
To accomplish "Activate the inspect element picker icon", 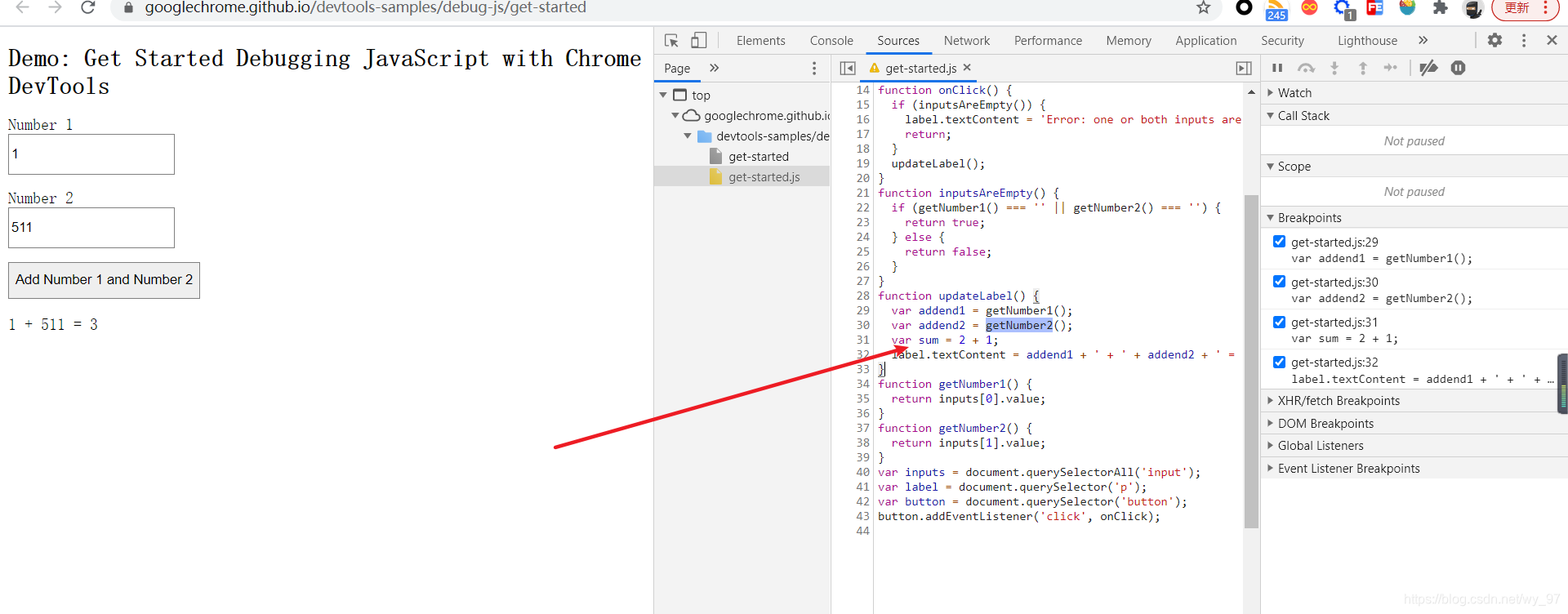I will (x=671, y=40).
